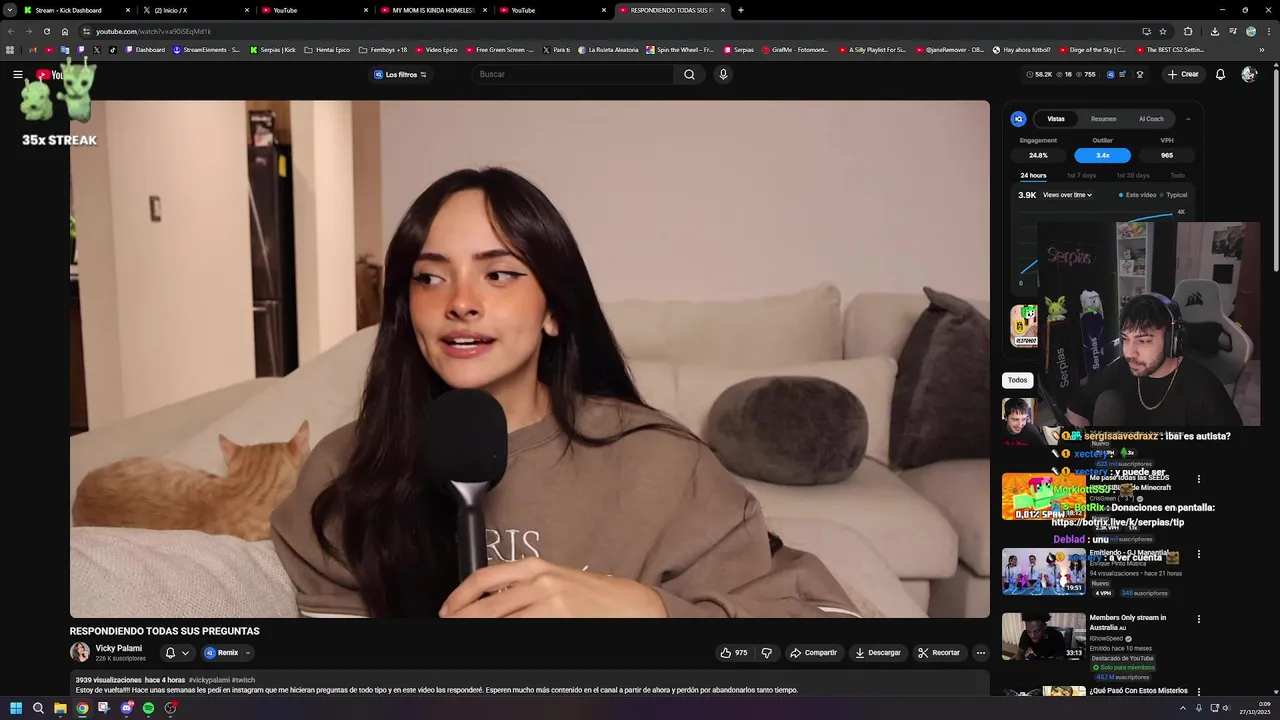Click the page vertical scrollbar
This screenshot has height=720, width=1280.
click(x=1275, y=170)
